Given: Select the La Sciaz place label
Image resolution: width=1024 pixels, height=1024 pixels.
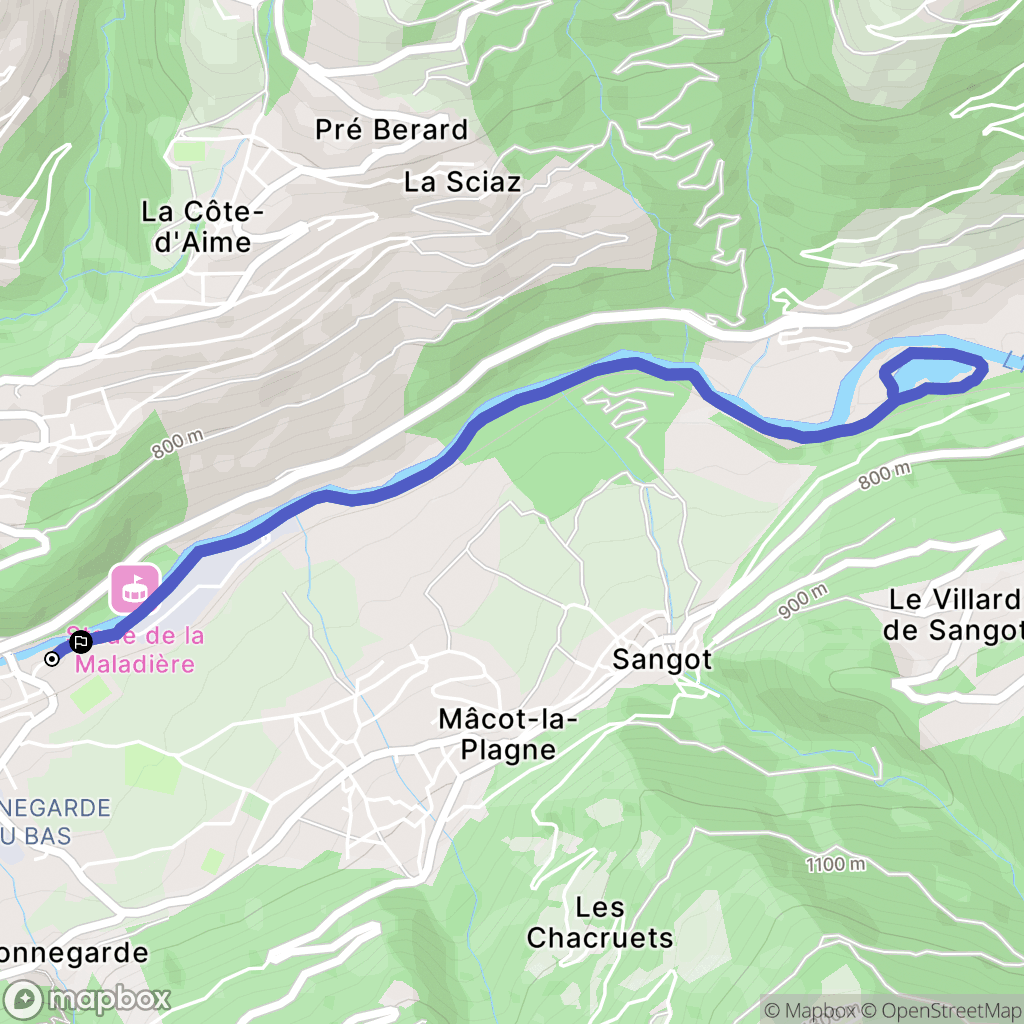Looking at the screenshot, I should click(x=462, y=182).
